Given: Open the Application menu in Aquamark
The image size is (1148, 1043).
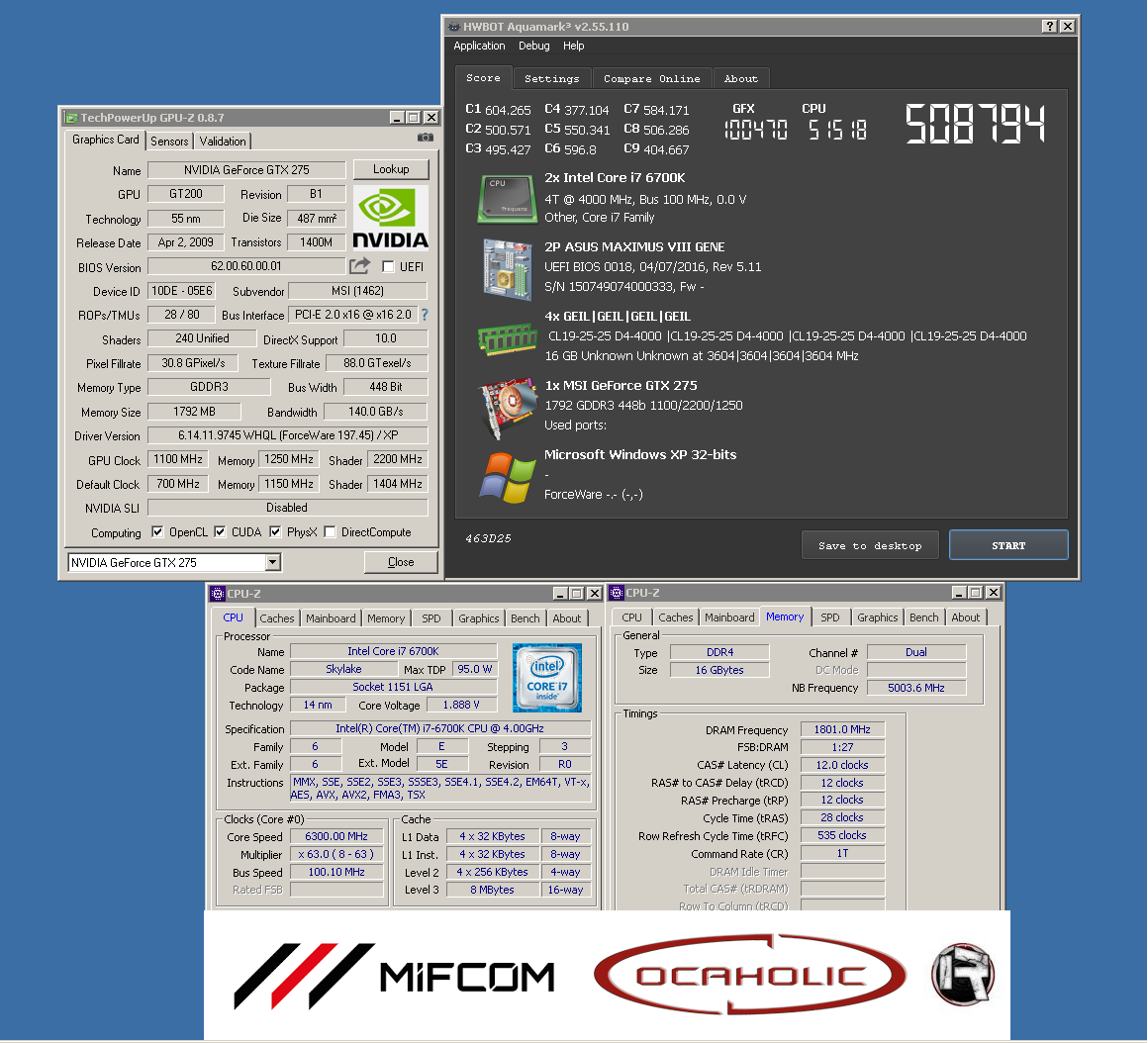Looking at the screenshot, I should (x=479, y=46).
